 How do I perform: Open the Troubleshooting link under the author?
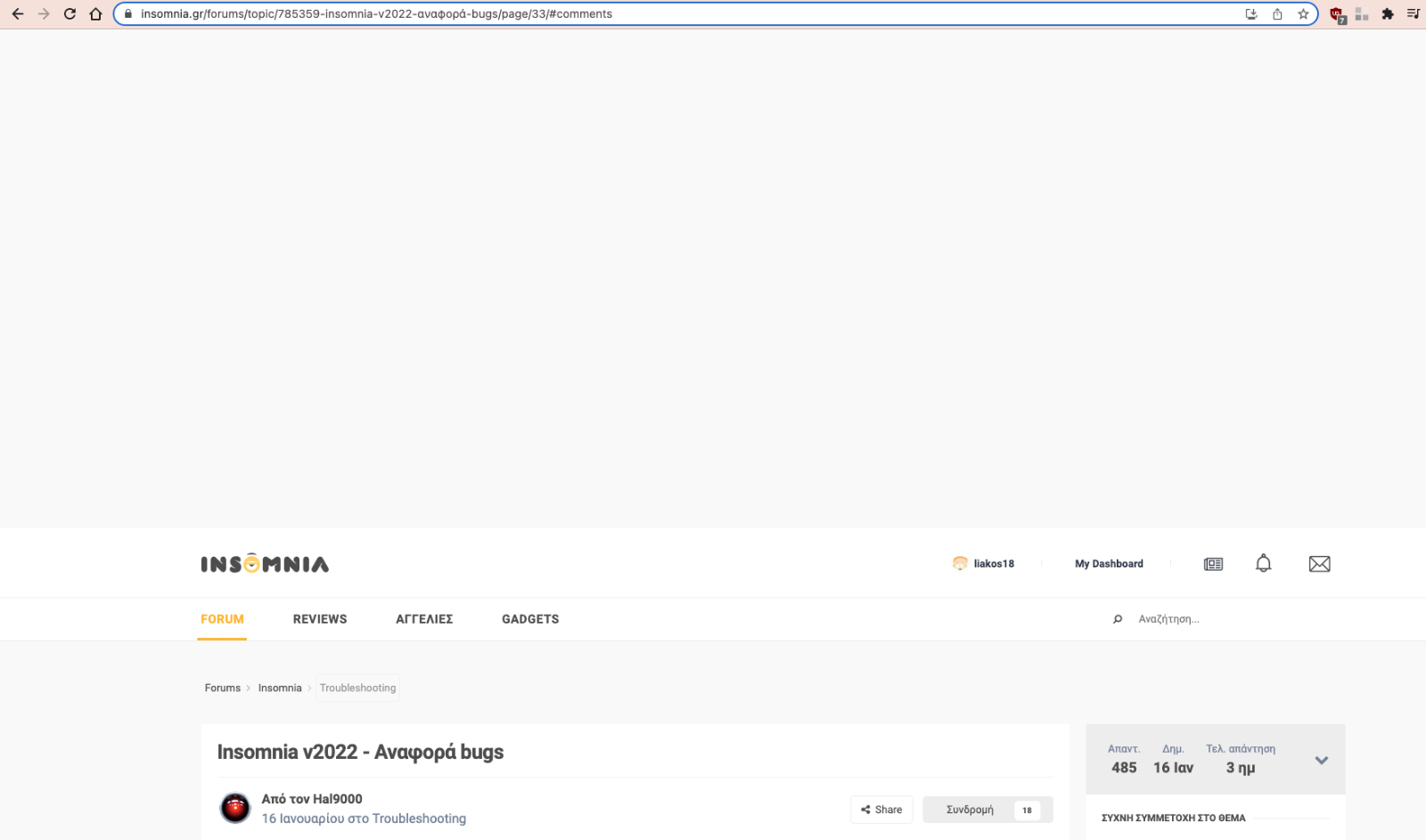419,819
